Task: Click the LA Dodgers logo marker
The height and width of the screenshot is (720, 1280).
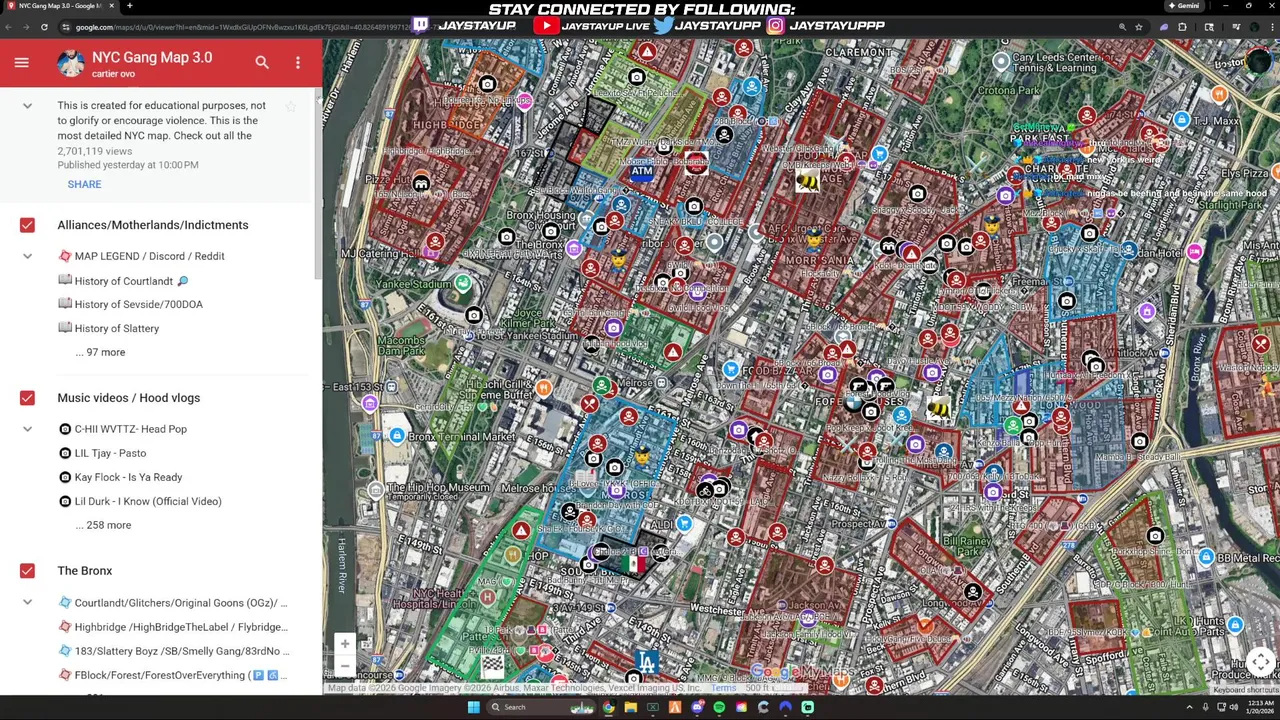Action: coord(647,662)
